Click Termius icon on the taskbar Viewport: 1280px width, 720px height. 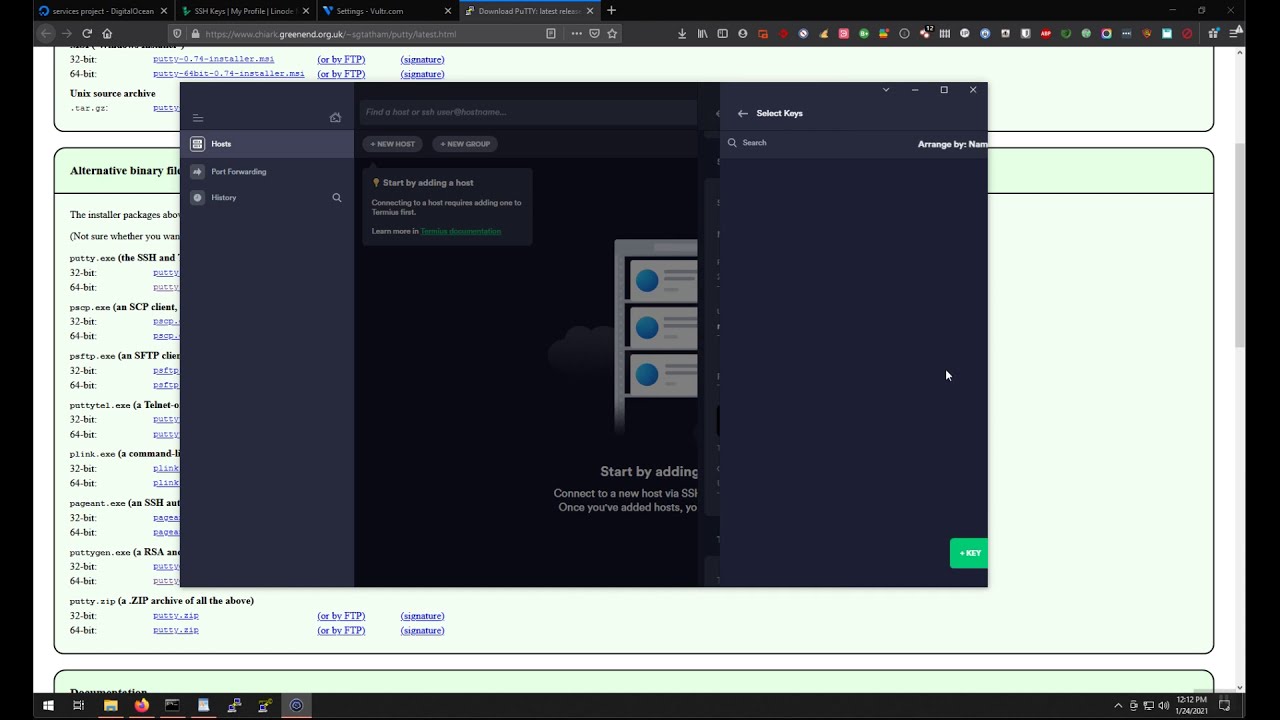coord(296,705)
